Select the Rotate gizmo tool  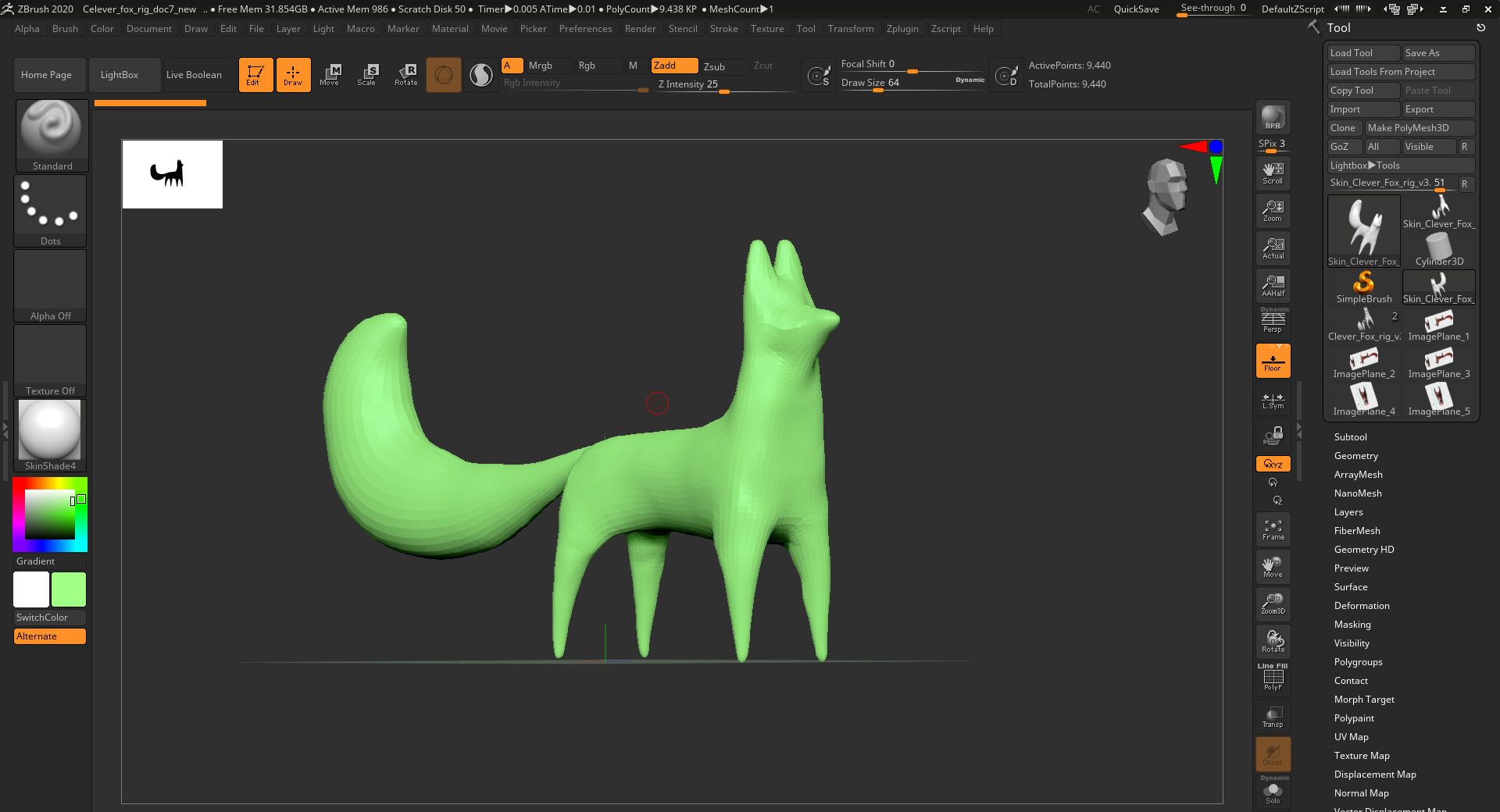coord(405,75)
